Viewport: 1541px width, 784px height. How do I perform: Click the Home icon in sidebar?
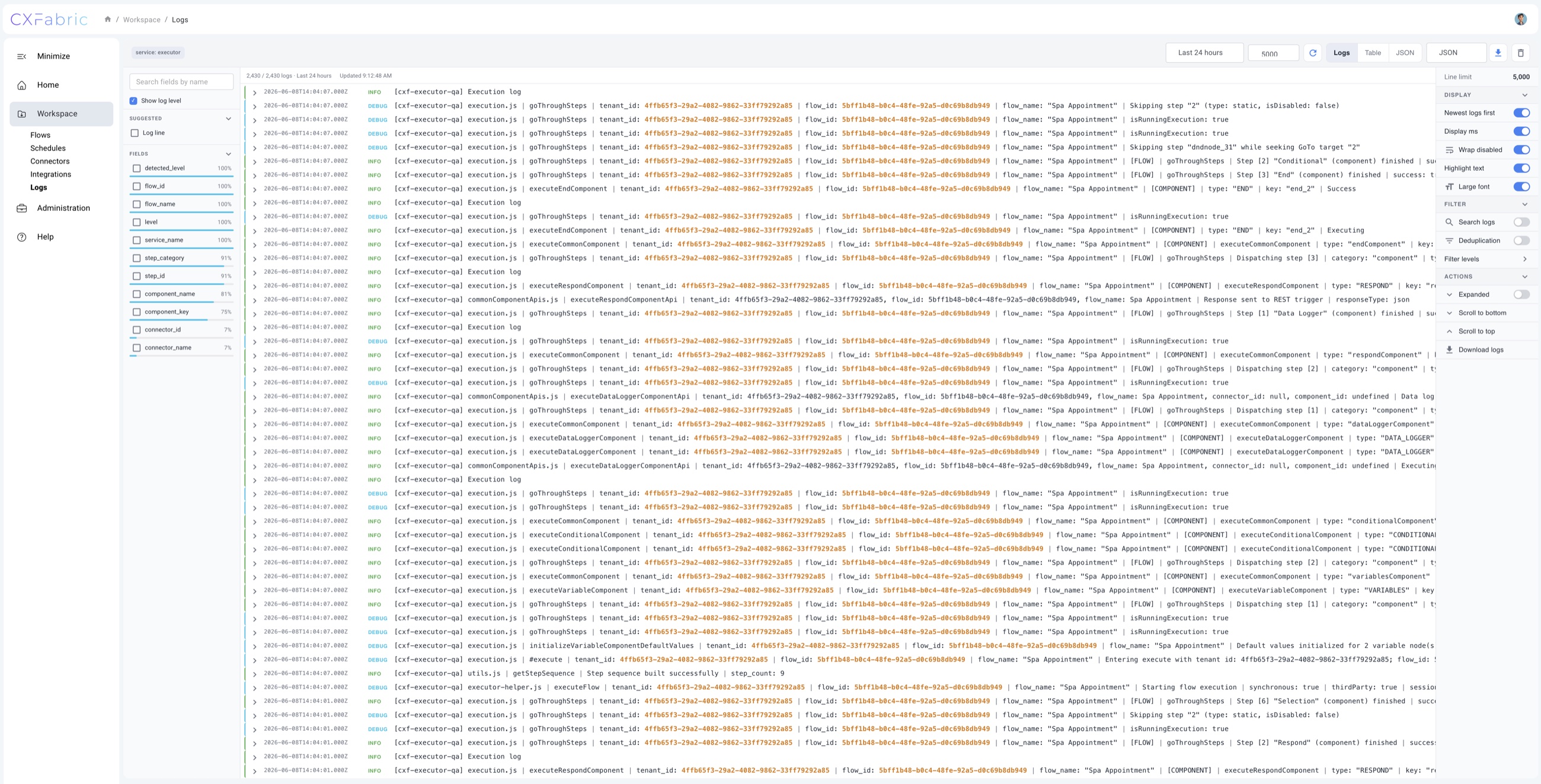coord(21,85)
